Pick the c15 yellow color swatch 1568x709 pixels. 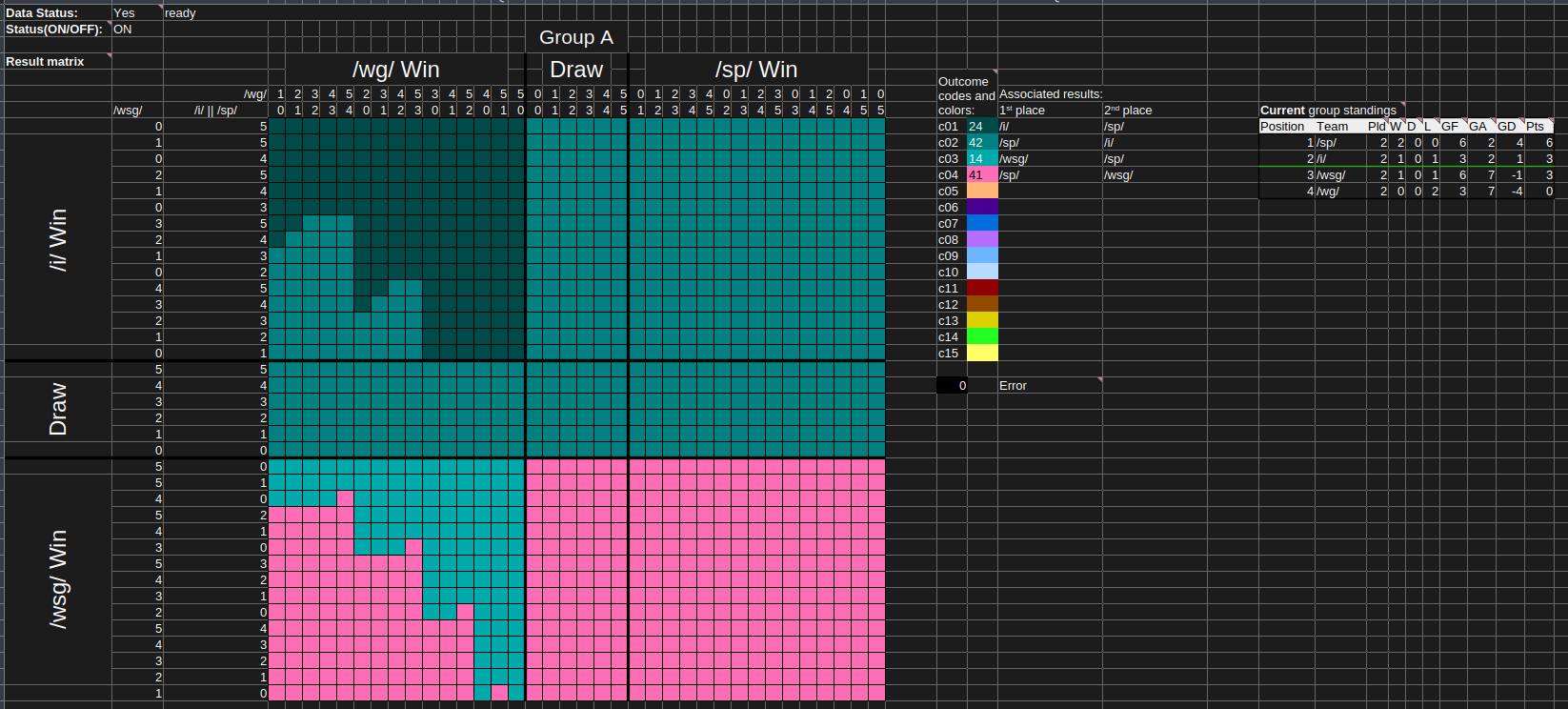(x=982, y=353)
